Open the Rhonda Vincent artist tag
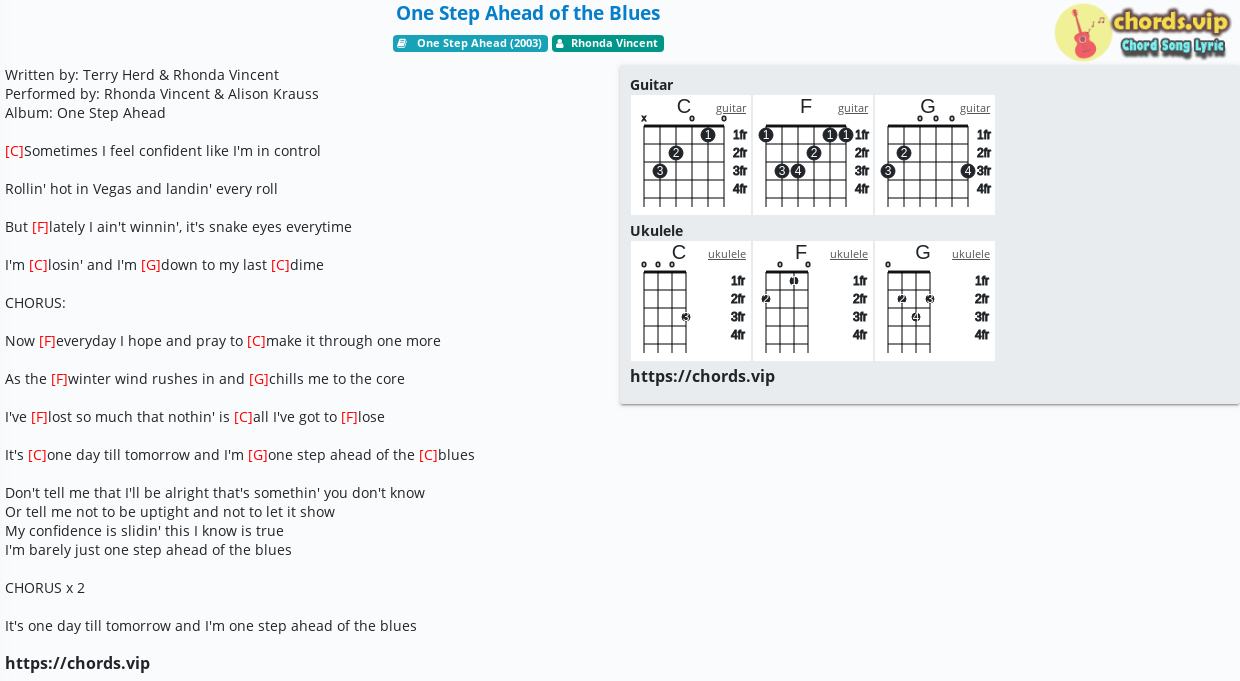This screenshot has width=1240, height=681. pyautogui.click(x=608, y=43)
